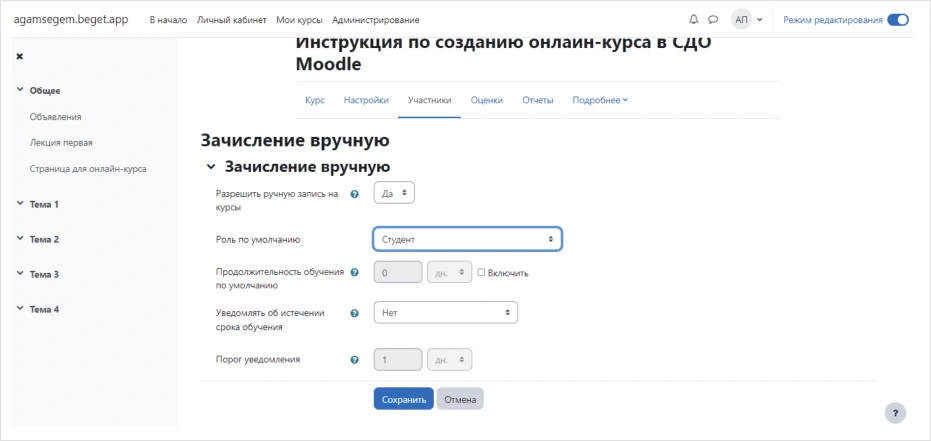The width and height of the screenshot is (931, 441).
Task: Open the Уведомлять Нет dropdown
Action: pyautogui.click(x=446, y=312)
